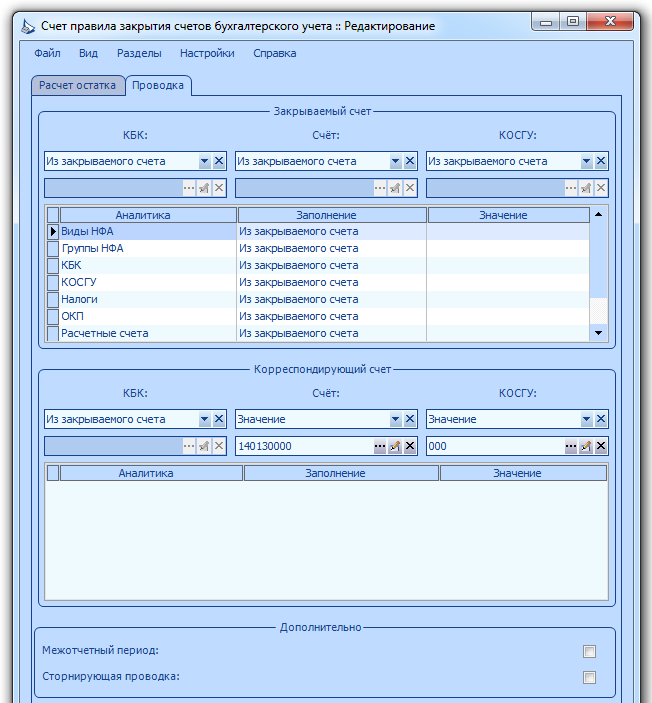Select the row marker for Группы НФА
Screen dimensions: 652x703
[53, 248]
